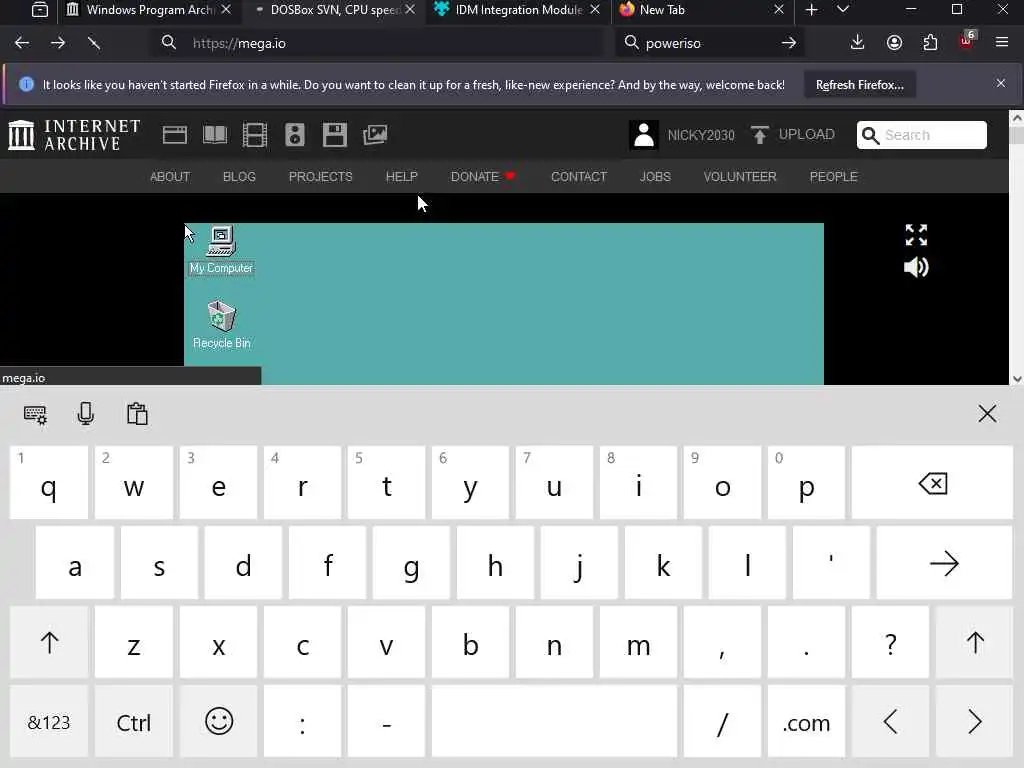Toggle fullscreen for the emulator
This screenshot has width=1024, height=768.
916,235
